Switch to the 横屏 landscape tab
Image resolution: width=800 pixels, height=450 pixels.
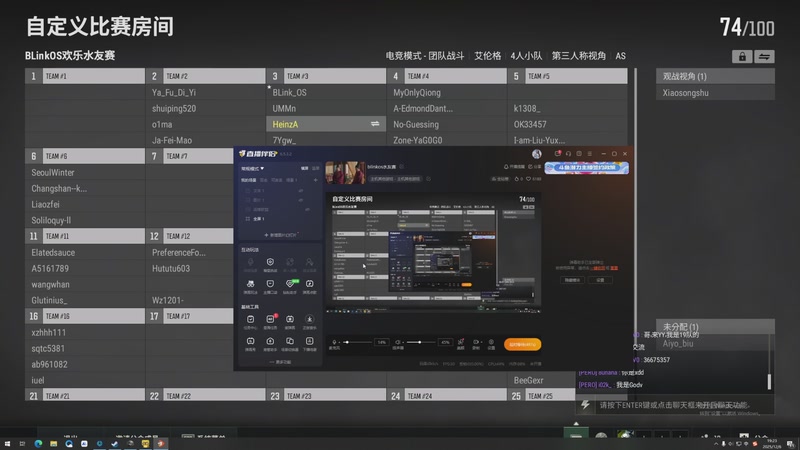click(305, 168)
